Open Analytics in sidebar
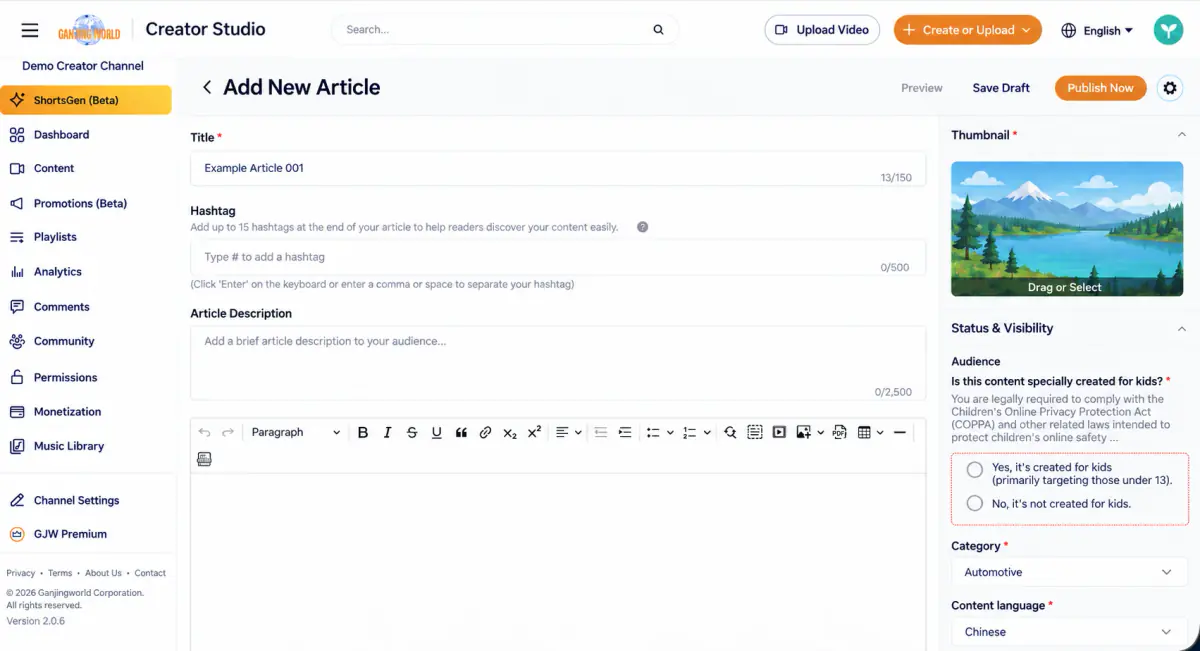This screenshot has width=1200, height=651. [57, 272]
